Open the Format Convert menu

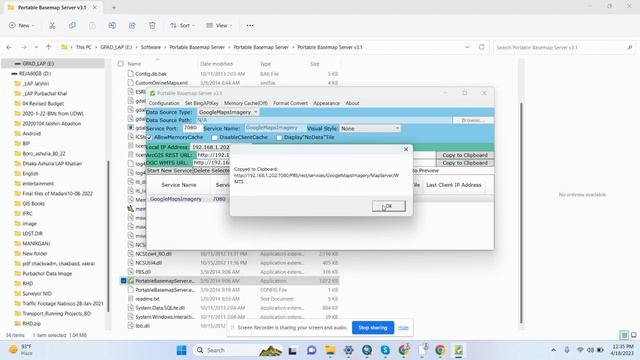coord(290,103)
